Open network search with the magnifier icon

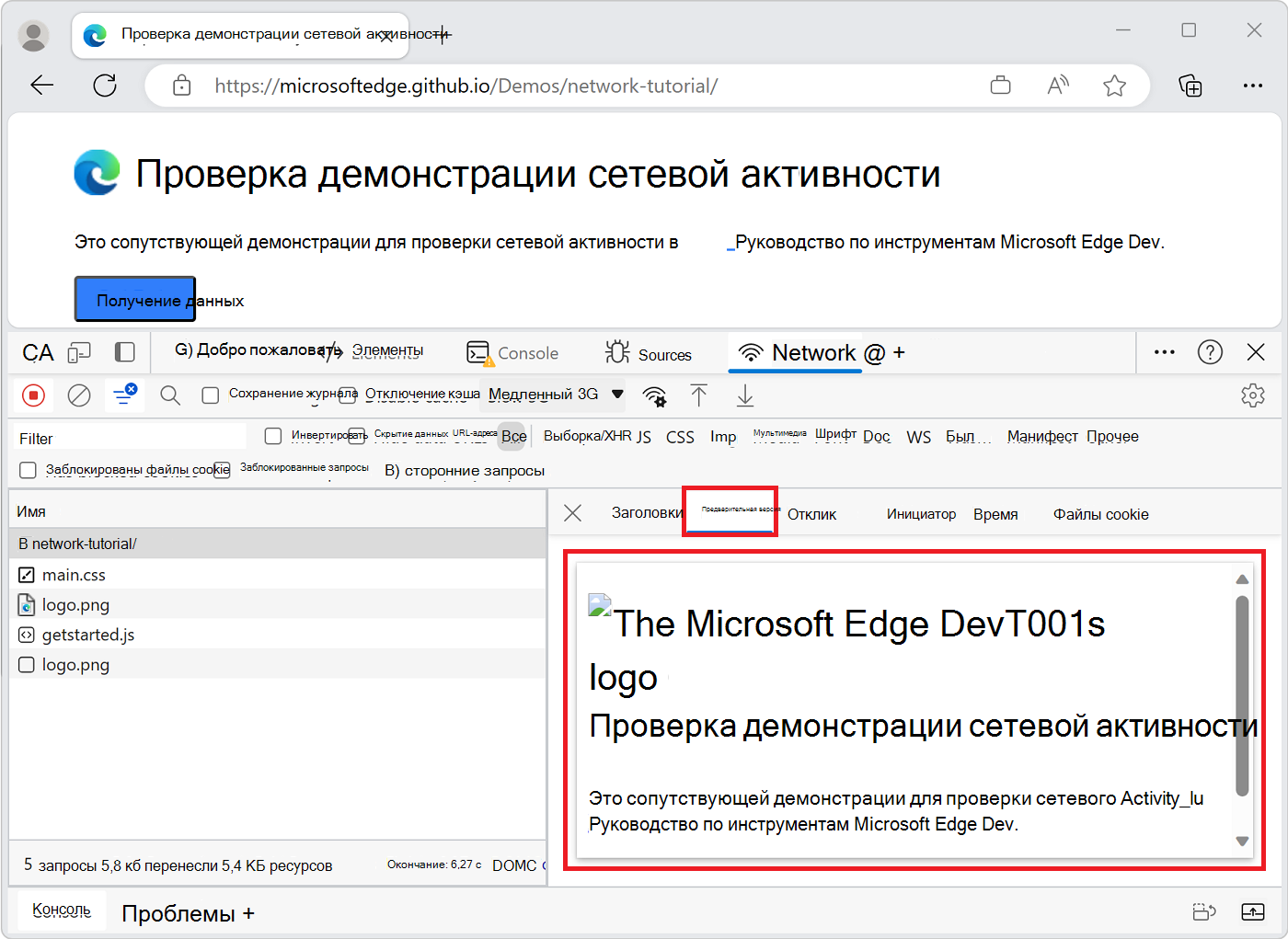pos(169,395)
